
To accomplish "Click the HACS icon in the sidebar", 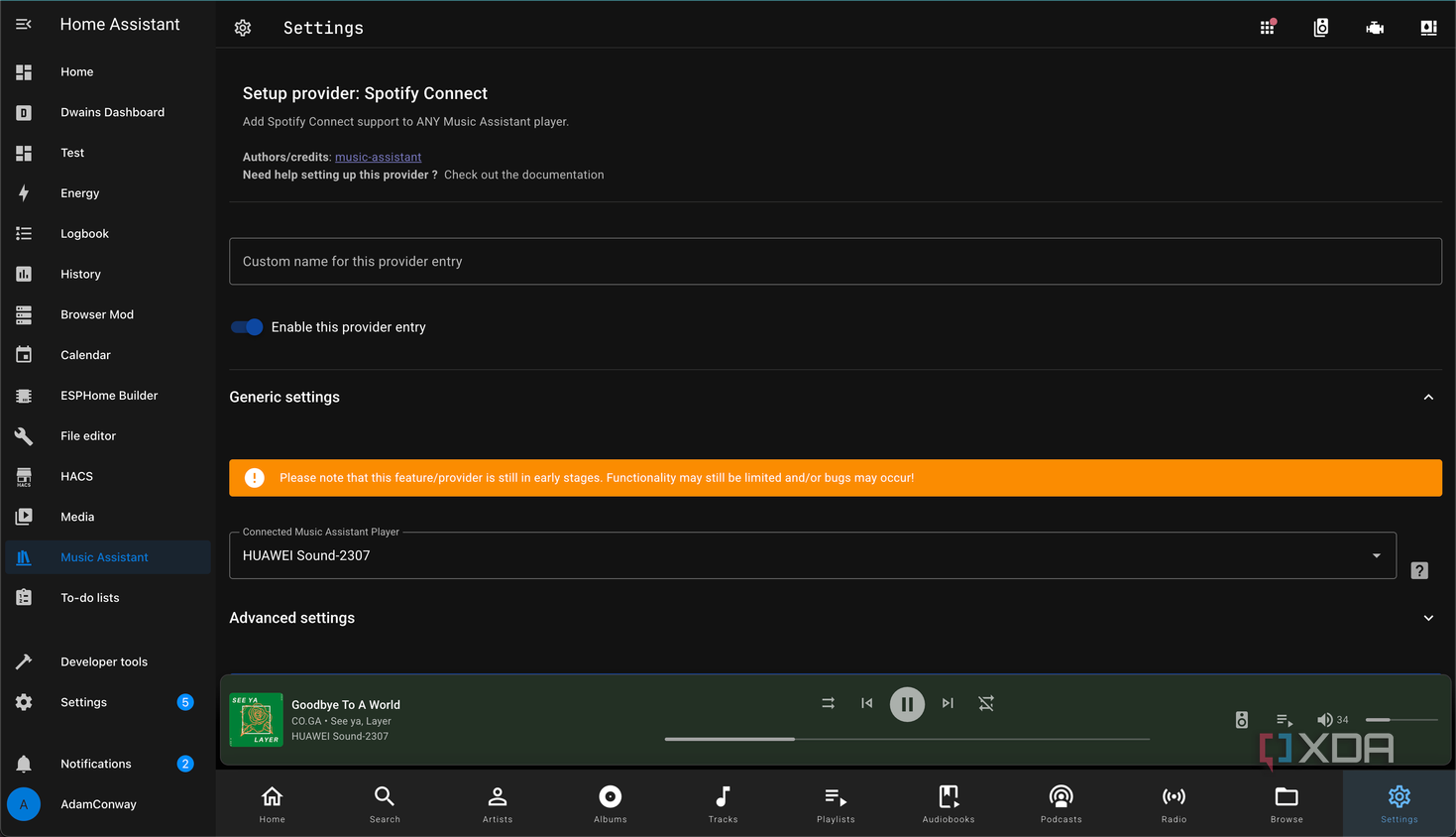I will [24, 477].
